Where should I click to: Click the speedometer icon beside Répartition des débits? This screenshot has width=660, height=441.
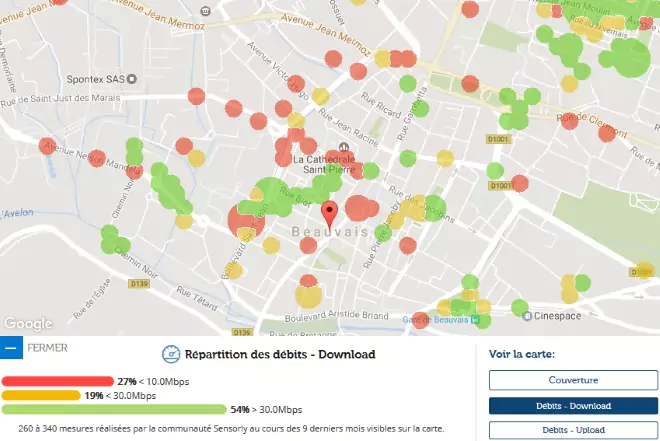coord(170,354)
